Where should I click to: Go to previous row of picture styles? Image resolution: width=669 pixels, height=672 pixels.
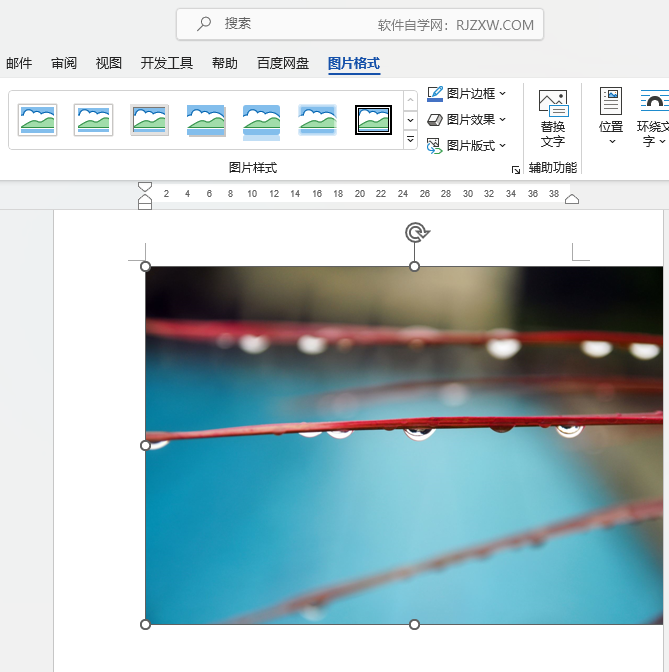pyautogui.click(x=410, y=100)
